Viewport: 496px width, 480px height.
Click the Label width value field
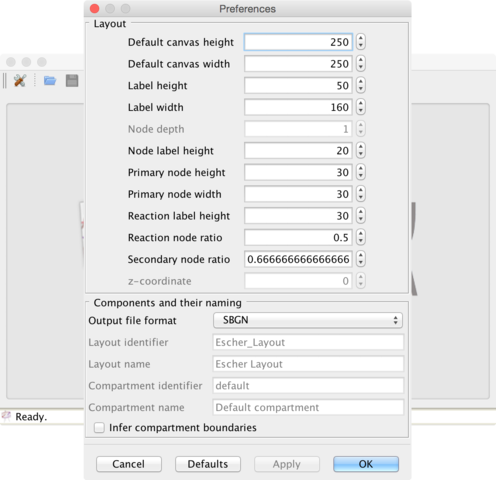point(298,107)
